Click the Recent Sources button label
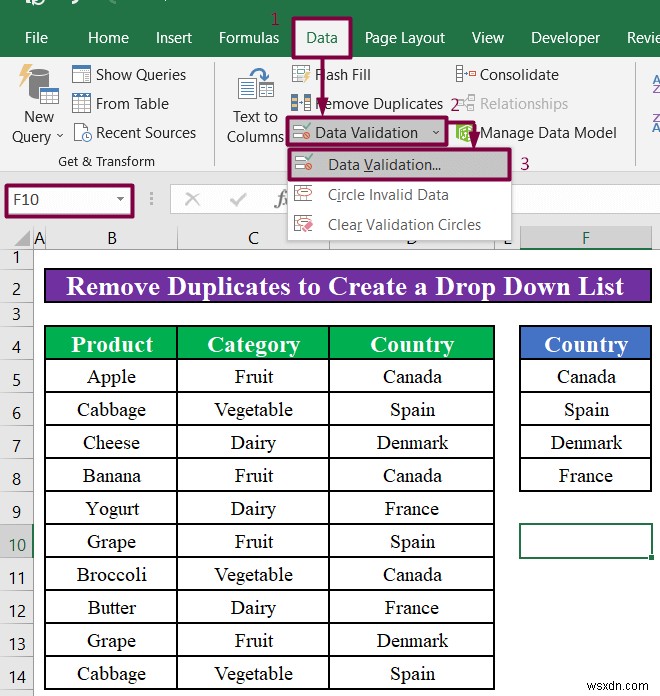The height and width of the screenshot is (696, 660). click(146, 133)
